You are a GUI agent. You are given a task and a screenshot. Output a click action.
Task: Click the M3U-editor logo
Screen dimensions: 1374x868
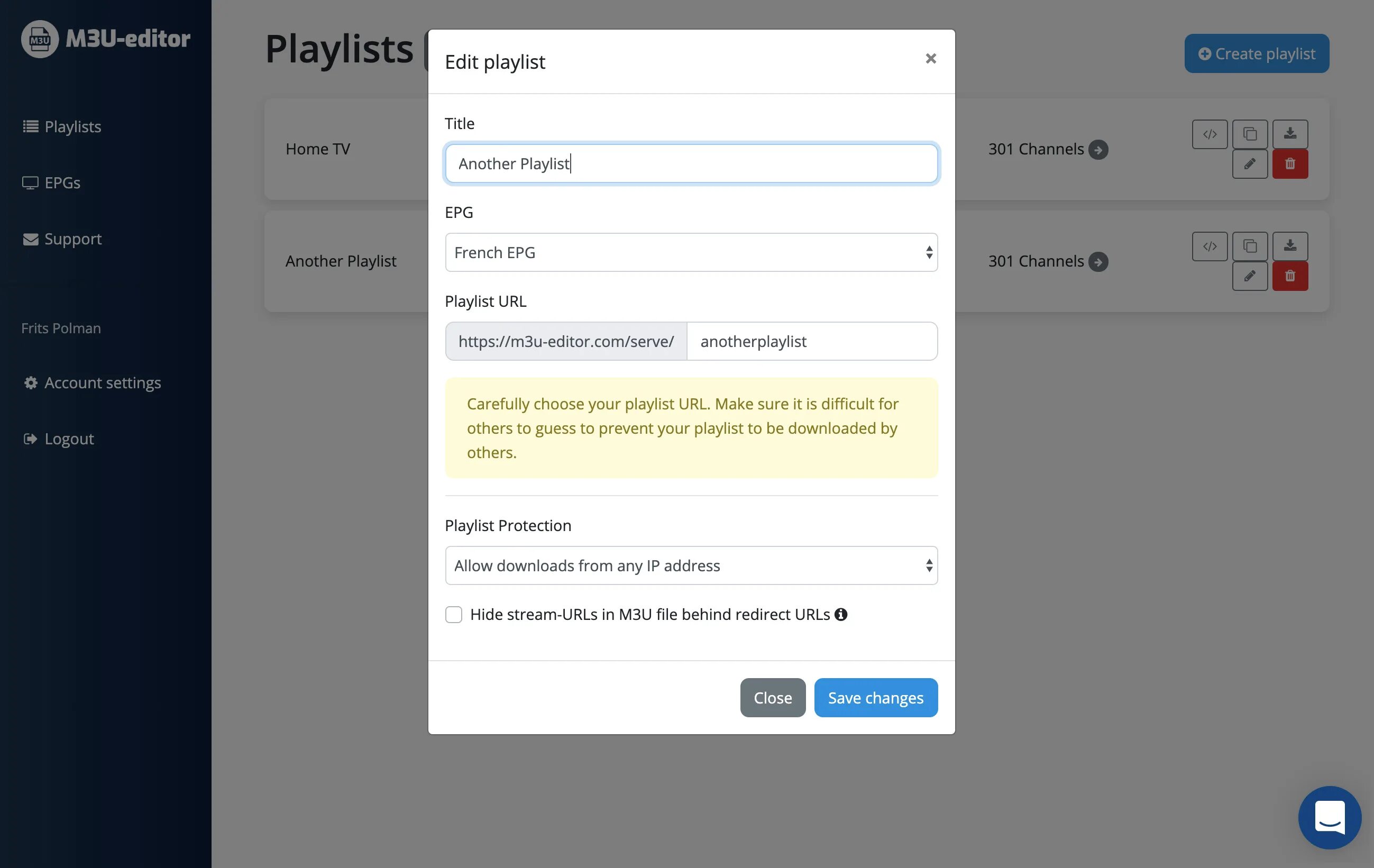click(x=106, y=39)
